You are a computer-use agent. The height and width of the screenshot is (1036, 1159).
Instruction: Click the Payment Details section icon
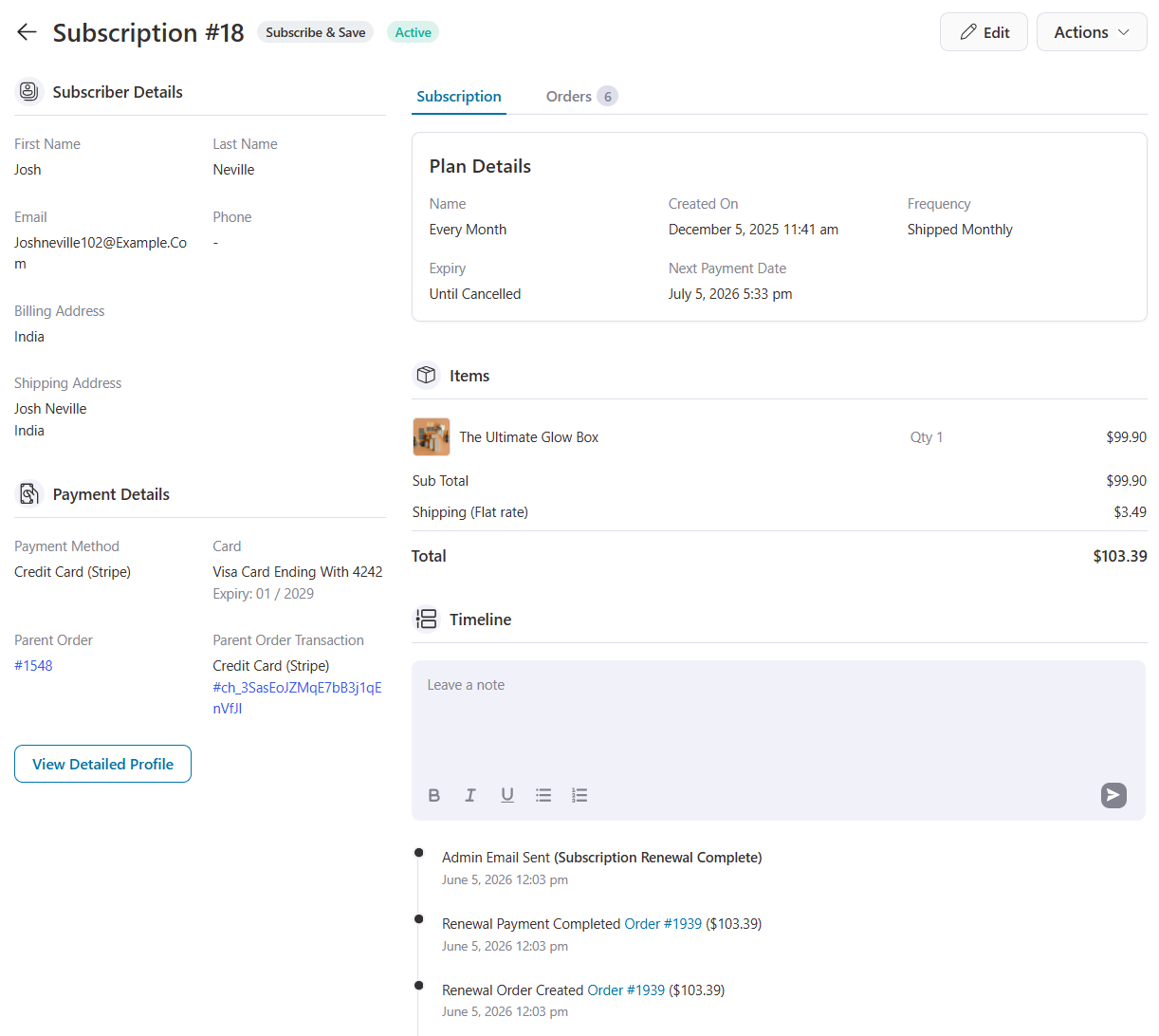click(x=29, y=494)
